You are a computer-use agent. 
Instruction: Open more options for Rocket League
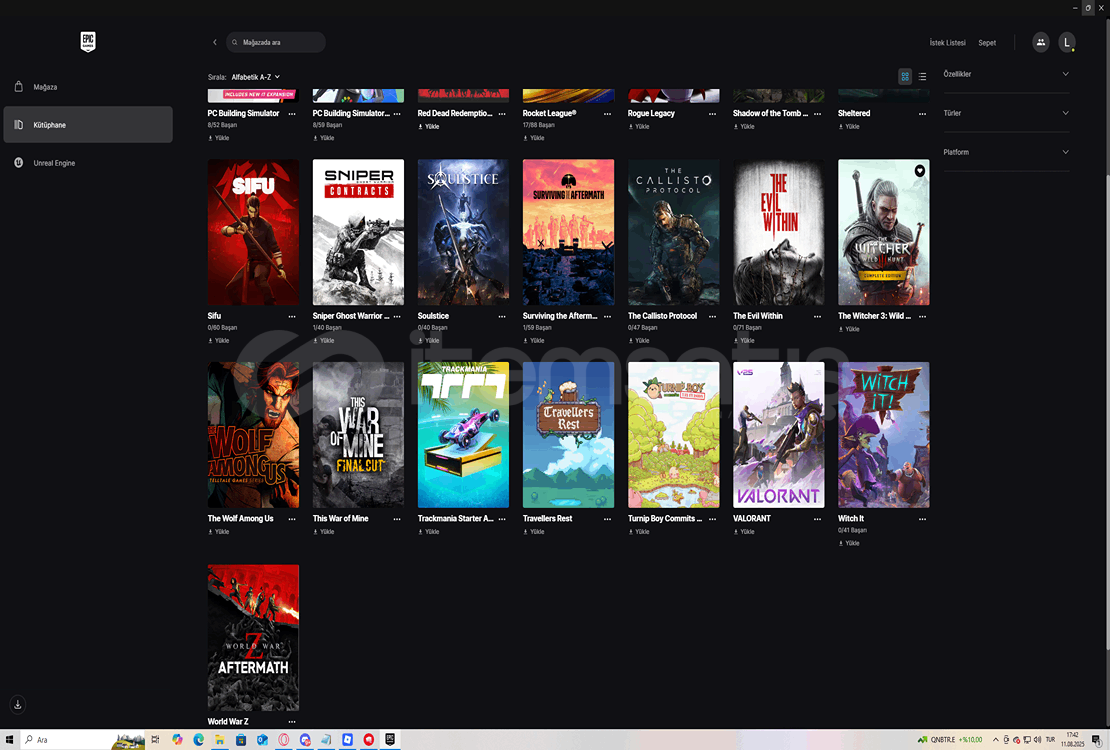[x=607, y=114]
